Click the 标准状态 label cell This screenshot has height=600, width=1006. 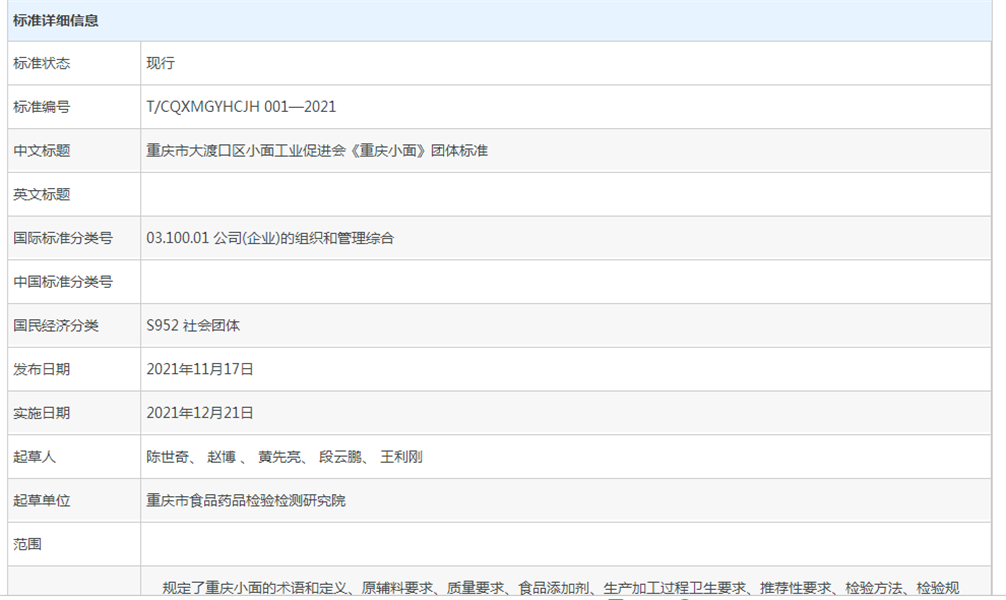coord(42,63)
